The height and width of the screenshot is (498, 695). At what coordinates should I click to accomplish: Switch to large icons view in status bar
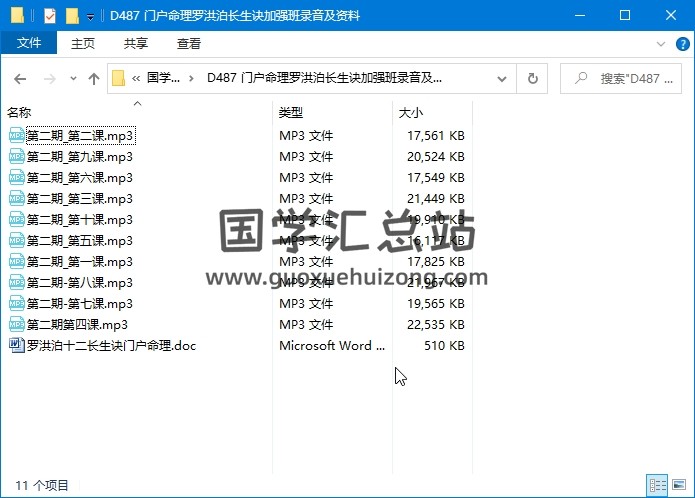point(681,485)
